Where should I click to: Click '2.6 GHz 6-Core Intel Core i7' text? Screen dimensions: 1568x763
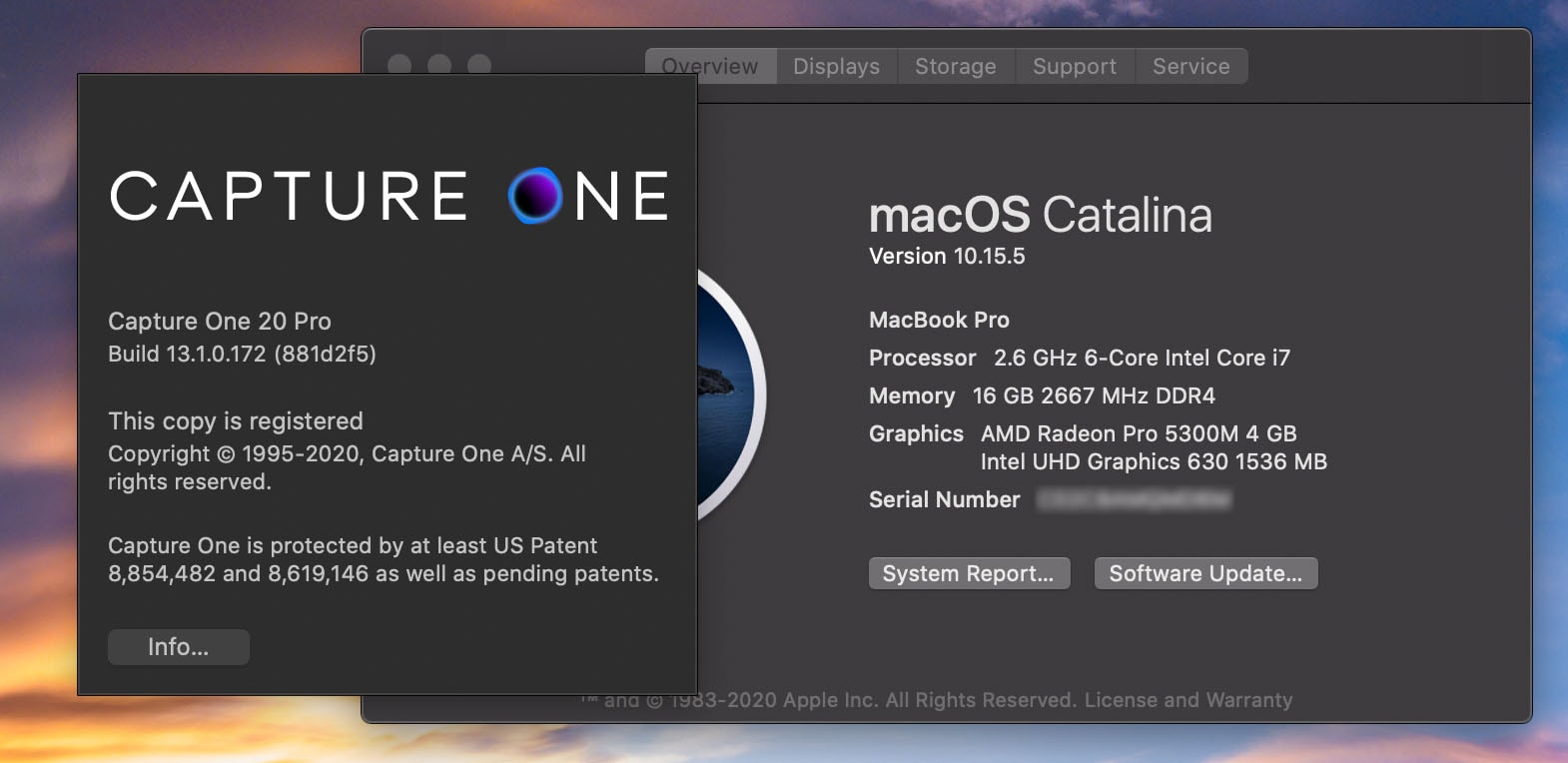pyautogui.click(x=1142, y=358)
